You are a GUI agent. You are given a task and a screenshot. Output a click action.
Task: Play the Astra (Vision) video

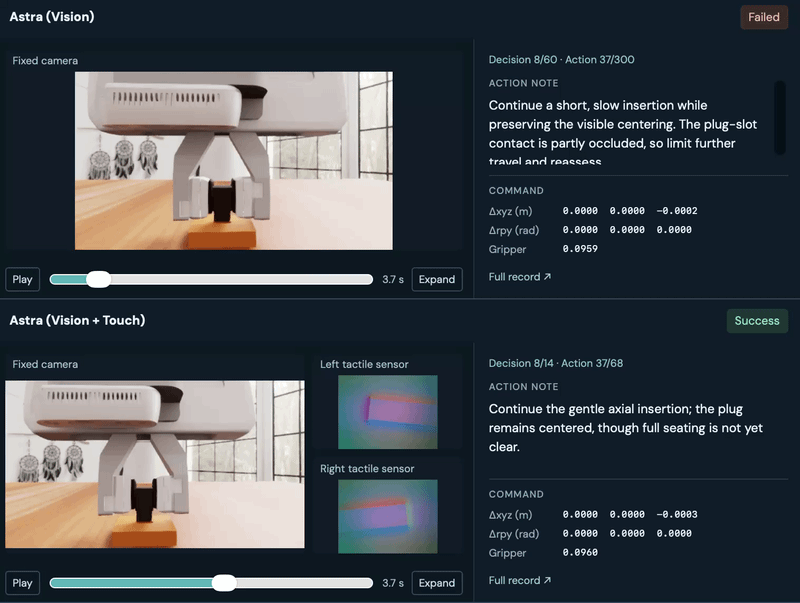click(x=22, y=280)
